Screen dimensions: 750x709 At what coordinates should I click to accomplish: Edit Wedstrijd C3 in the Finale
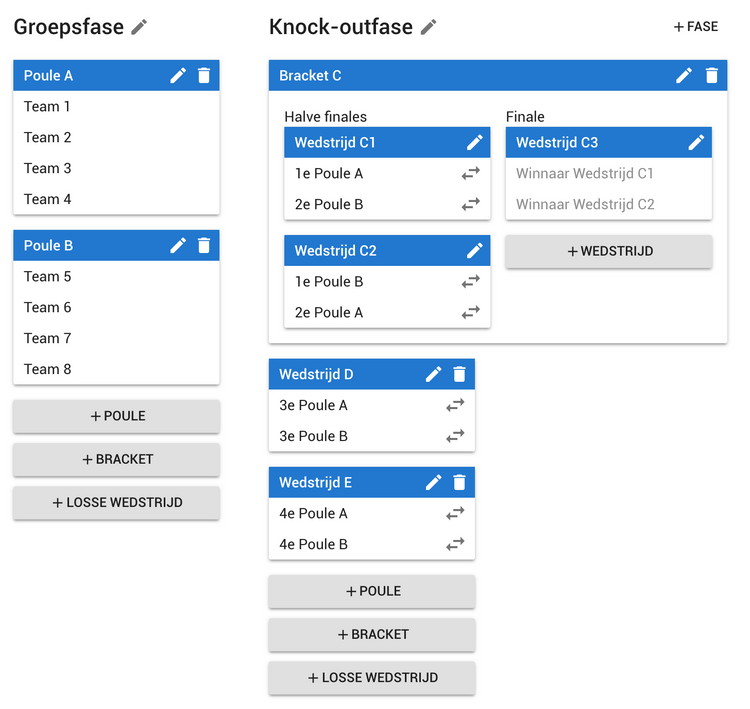tap(696, 142)
